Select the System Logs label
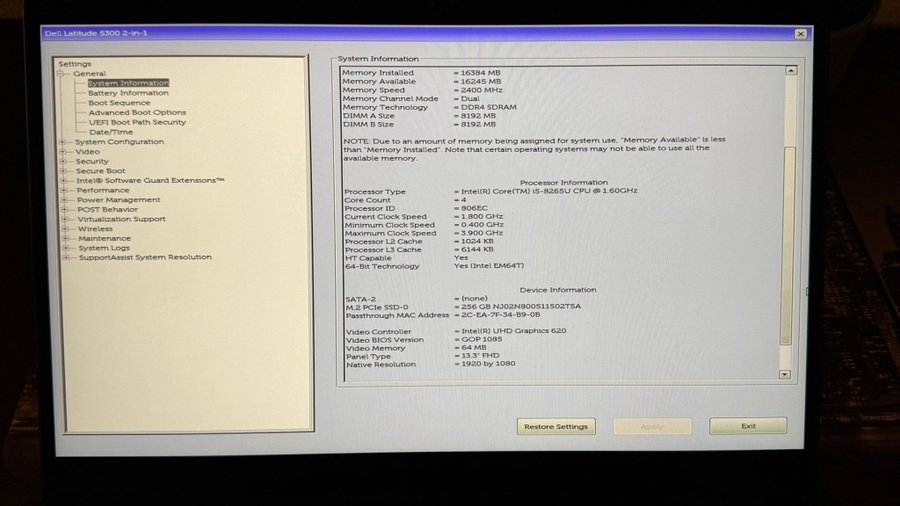This screenshot has height=506, width=900. pyautogui.click(x=104, y=248)
